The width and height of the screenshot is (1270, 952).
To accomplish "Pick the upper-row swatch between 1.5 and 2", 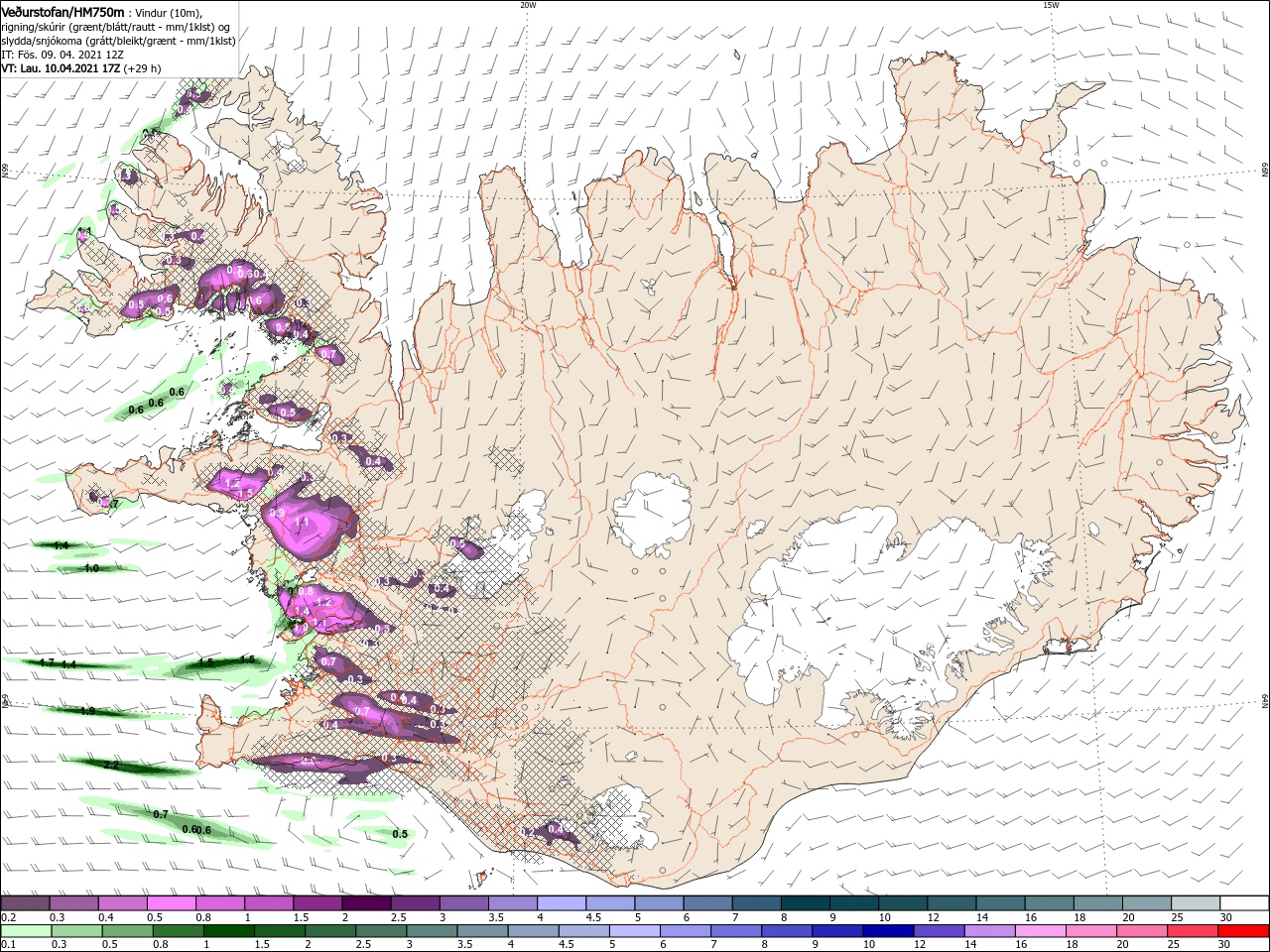I will (317, 903).
